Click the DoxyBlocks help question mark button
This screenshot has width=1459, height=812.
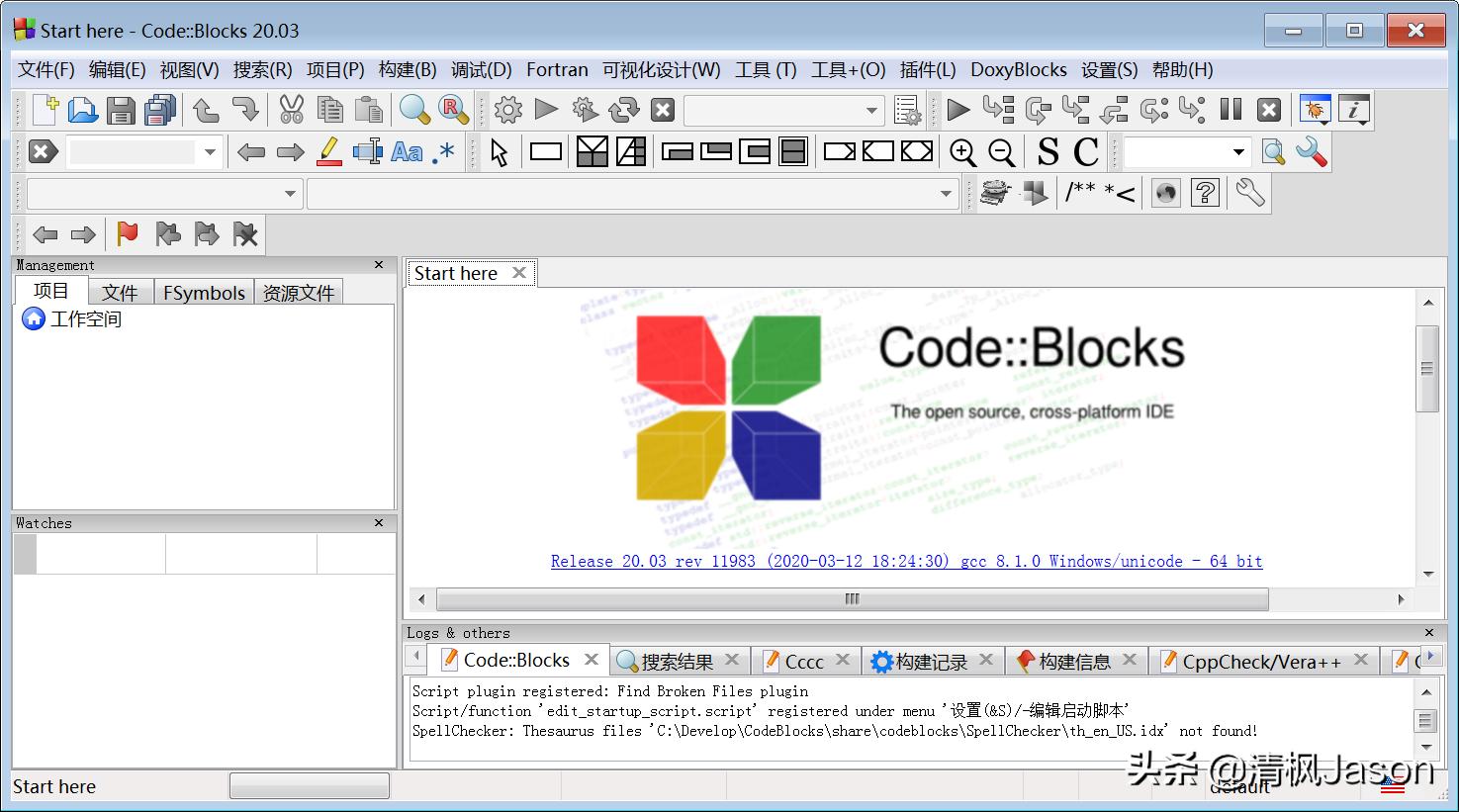point(1205,193)
